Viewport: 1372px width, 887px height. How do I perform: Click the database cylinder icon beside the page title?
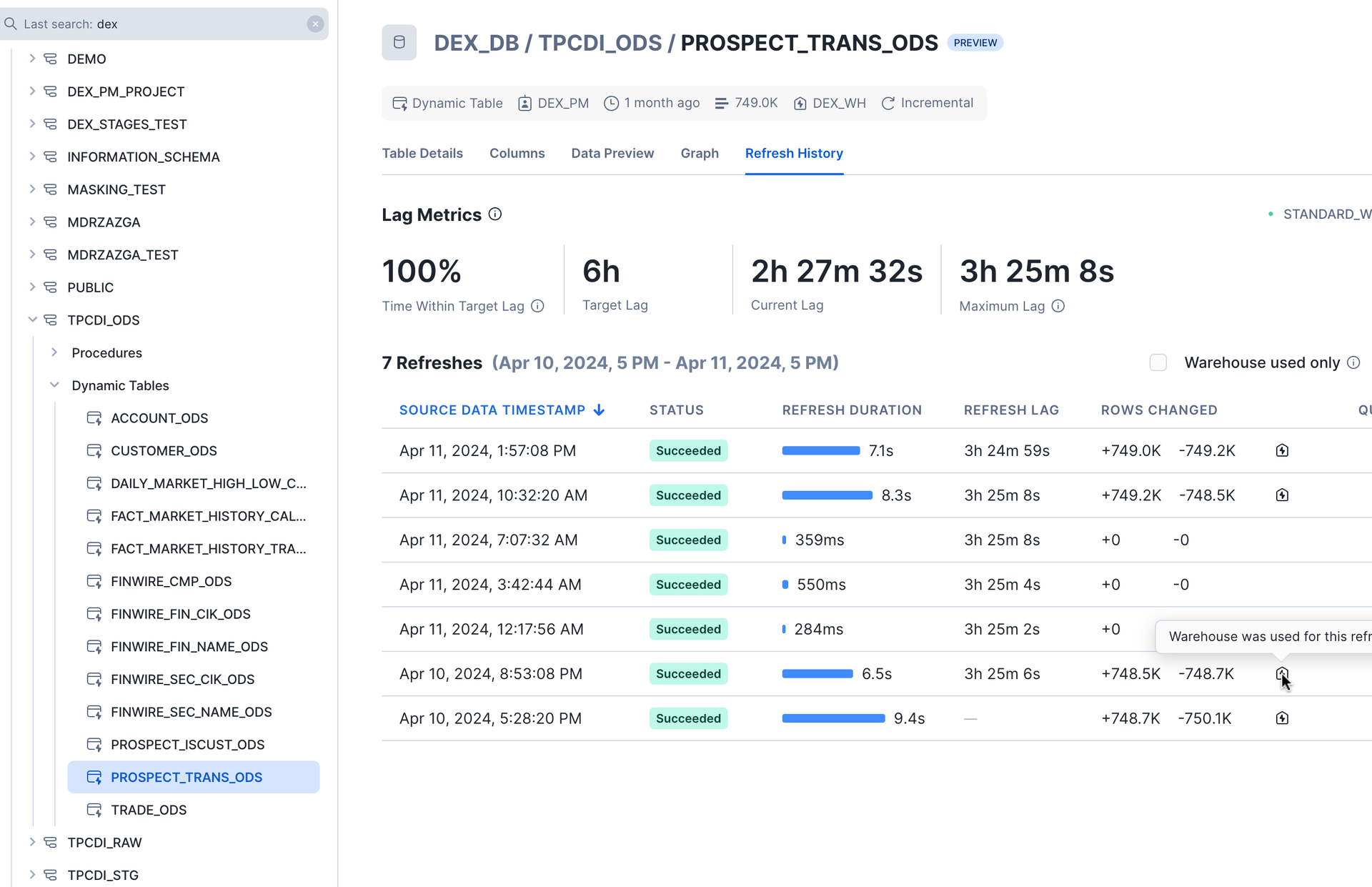(399, 42)
